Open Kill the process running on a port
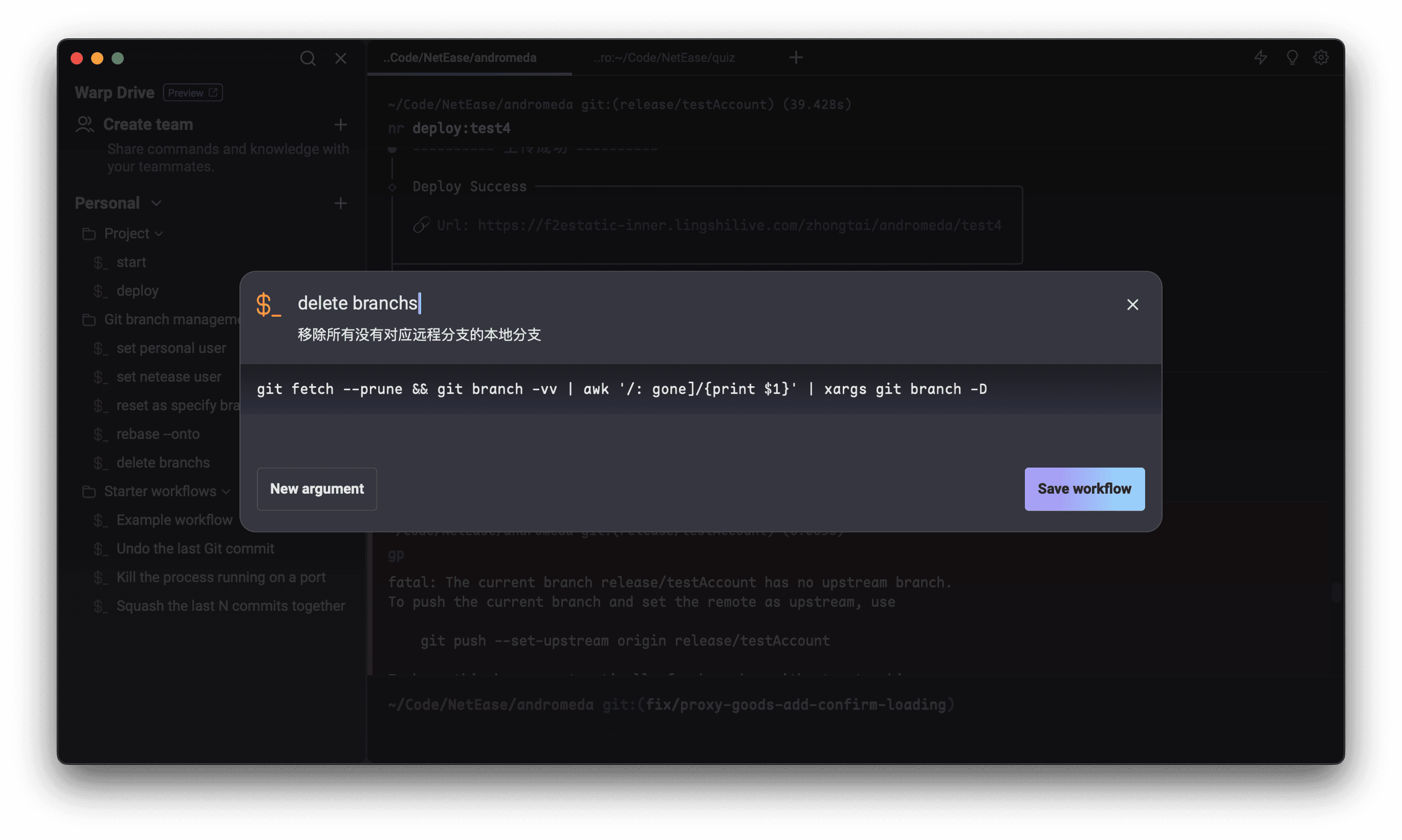Image resolution: width=1402 pixels, height=840 pixels. coord(221,578)
